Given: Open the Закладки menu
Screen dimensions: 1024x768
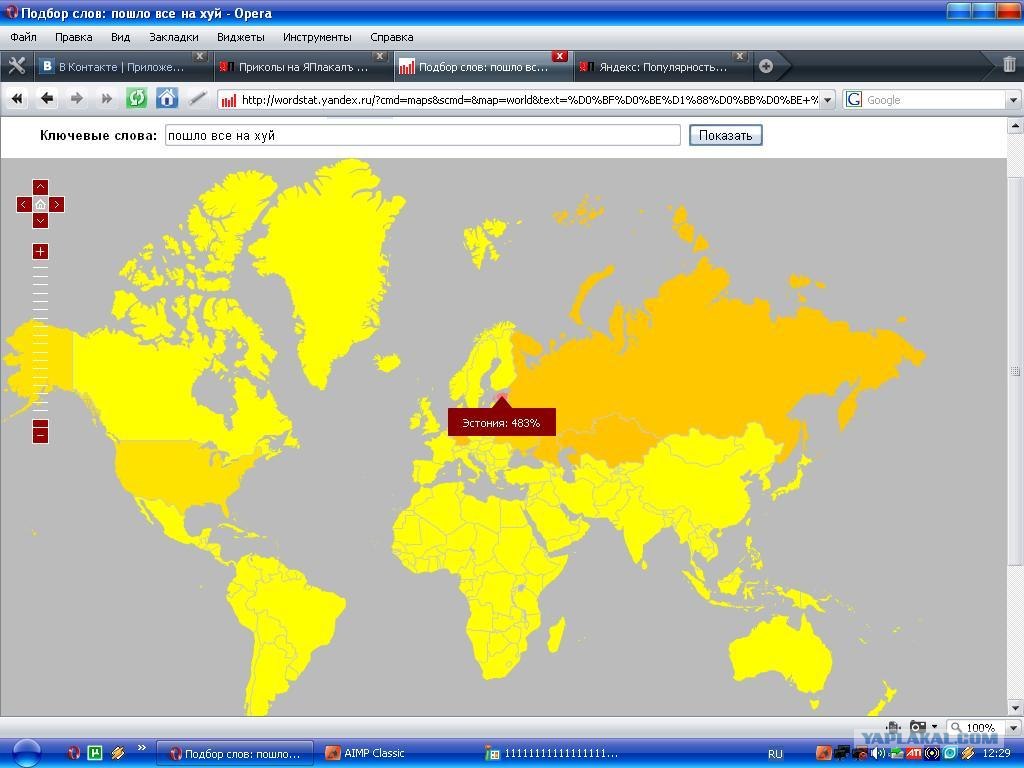Looking at the screenshot, I should click(x=174, y=37).
